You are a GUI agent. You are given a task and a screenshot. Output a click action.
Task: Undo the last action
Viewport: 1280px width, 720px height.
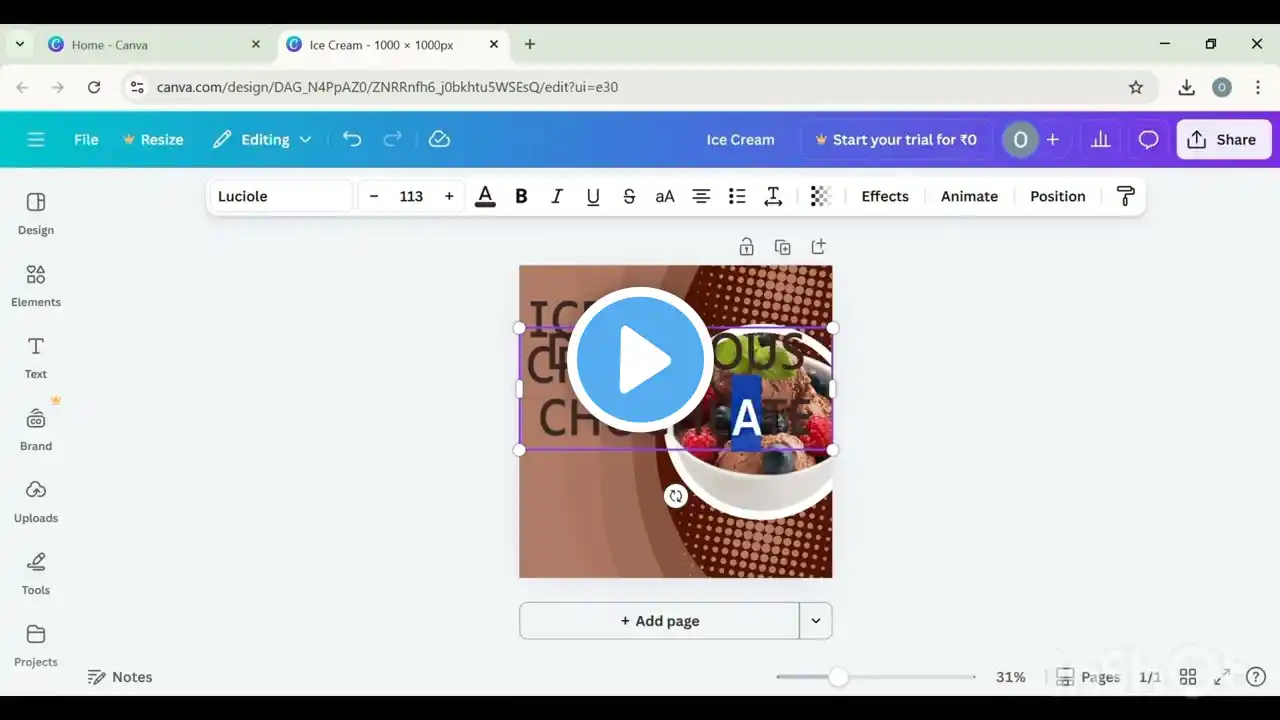click(x=352, y=140)
